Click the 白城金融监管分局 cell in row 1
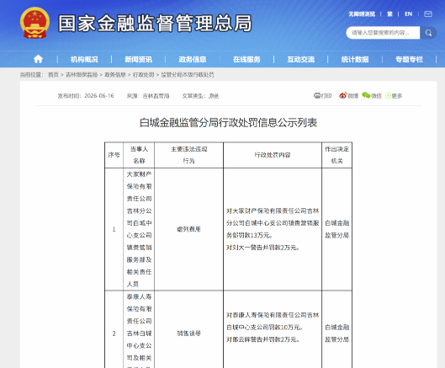The width and height of the screenshot is (445, 368). 337,229
